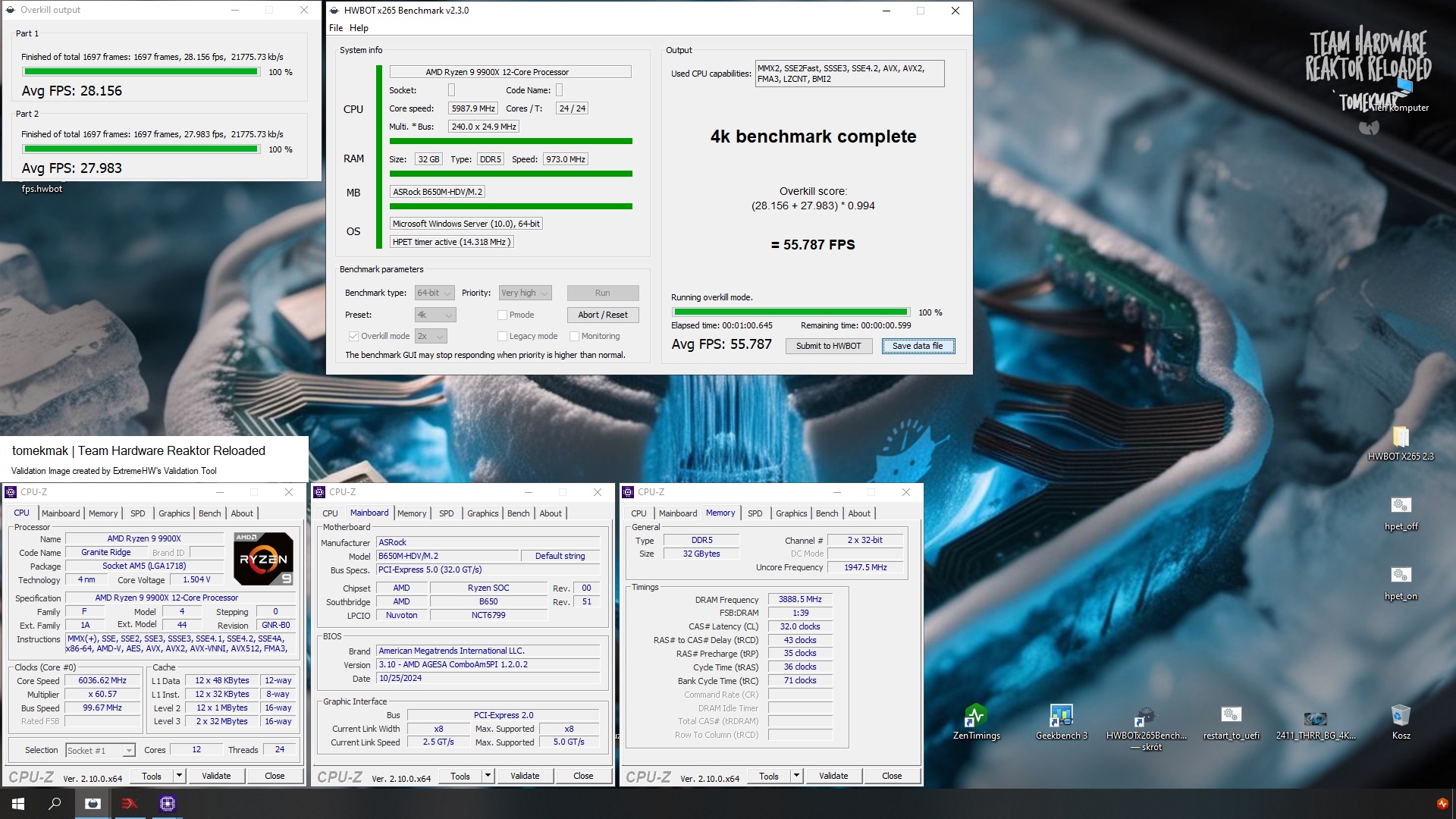Open the 2411_THRR_BG_4K desktop image

pyautogui.click(x=1316, y=722)
